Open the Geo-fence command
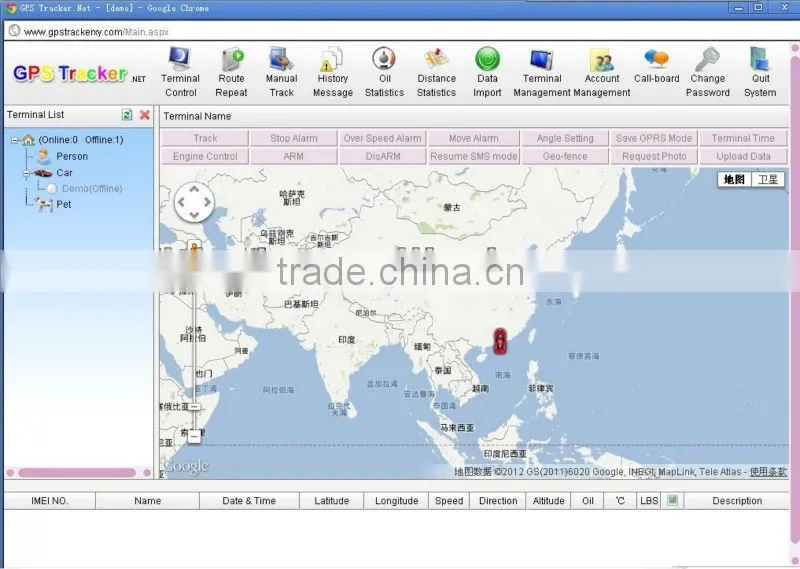The width and height of the screenshot is (800, 569). [565, 156]
